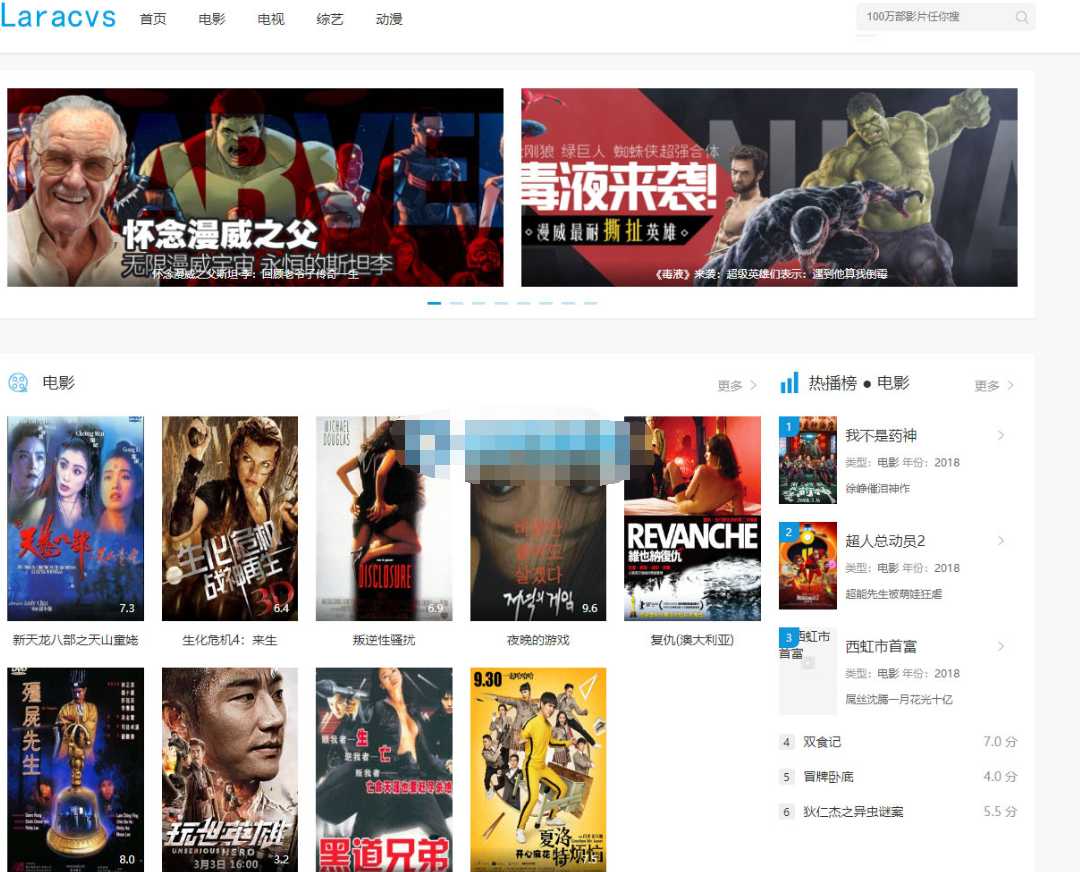Click the 7.0 分 score for 双食记
Image resolution: width=1080 pixels, height=872 pixels.
click(1000, 742)
